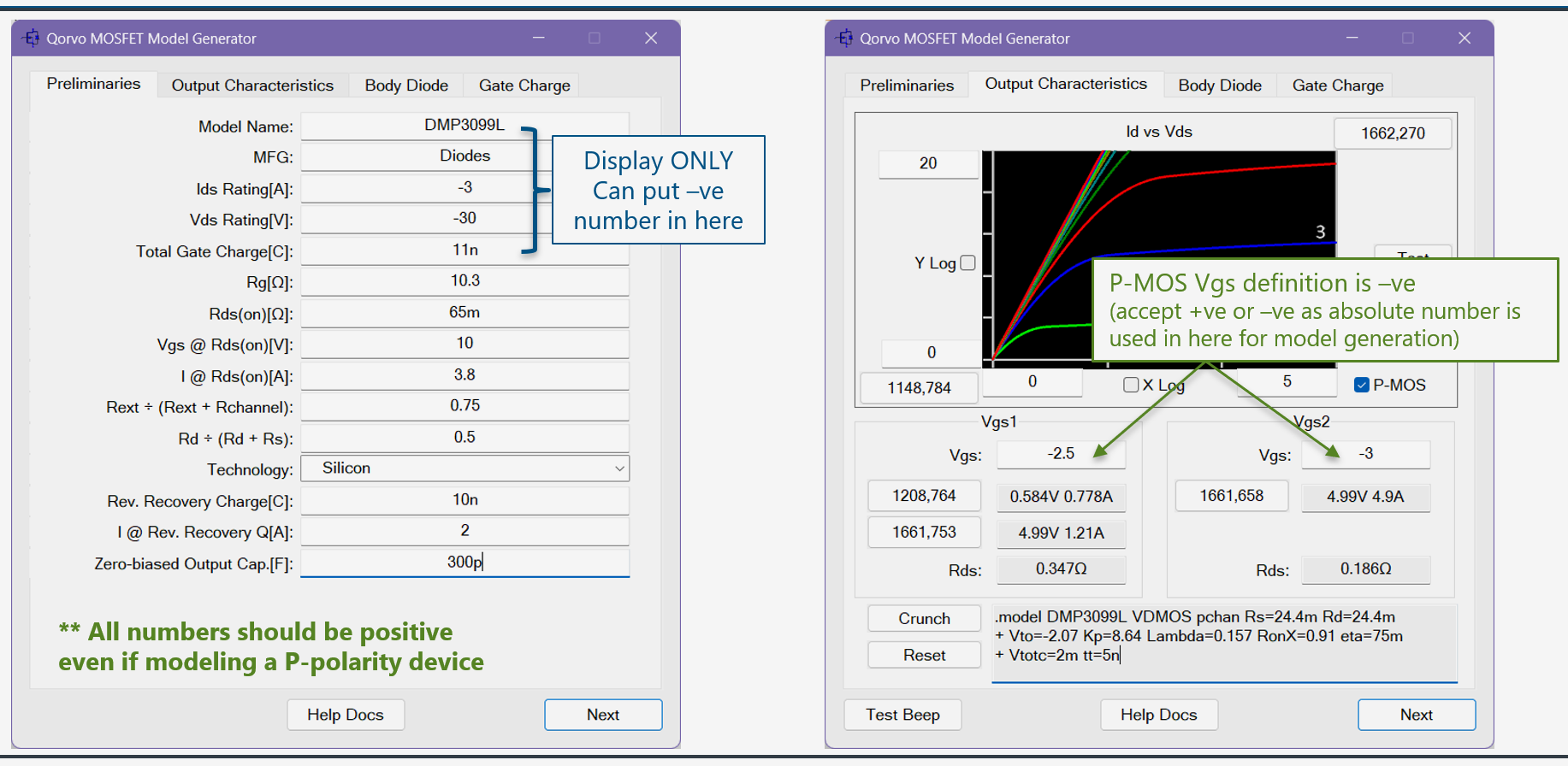Click the Vds Rating field
Viewport: 1568px width, 766px height.
coord(464,219)
